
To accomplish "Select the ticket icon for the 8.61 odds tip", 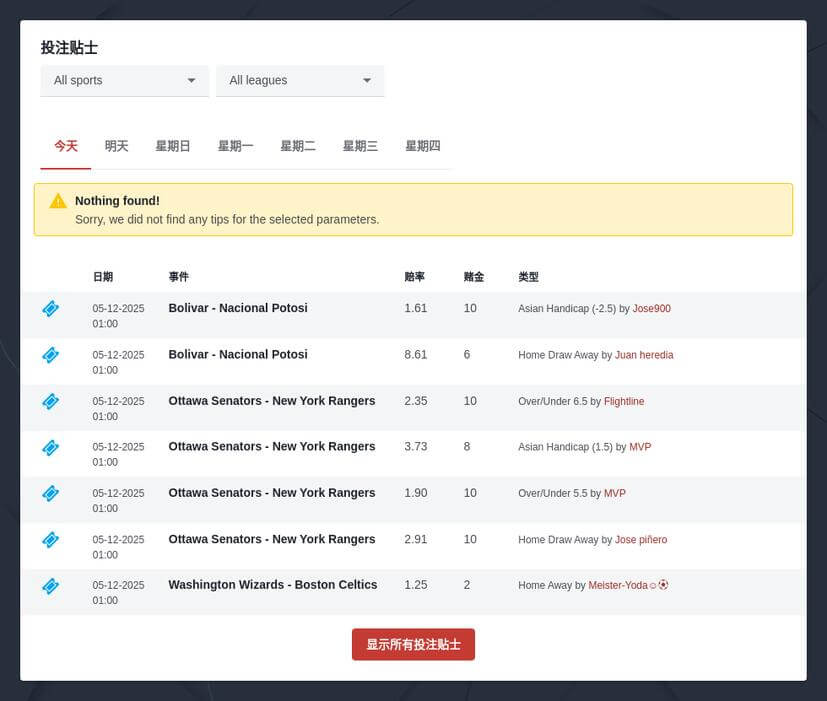I will point(50,355).
